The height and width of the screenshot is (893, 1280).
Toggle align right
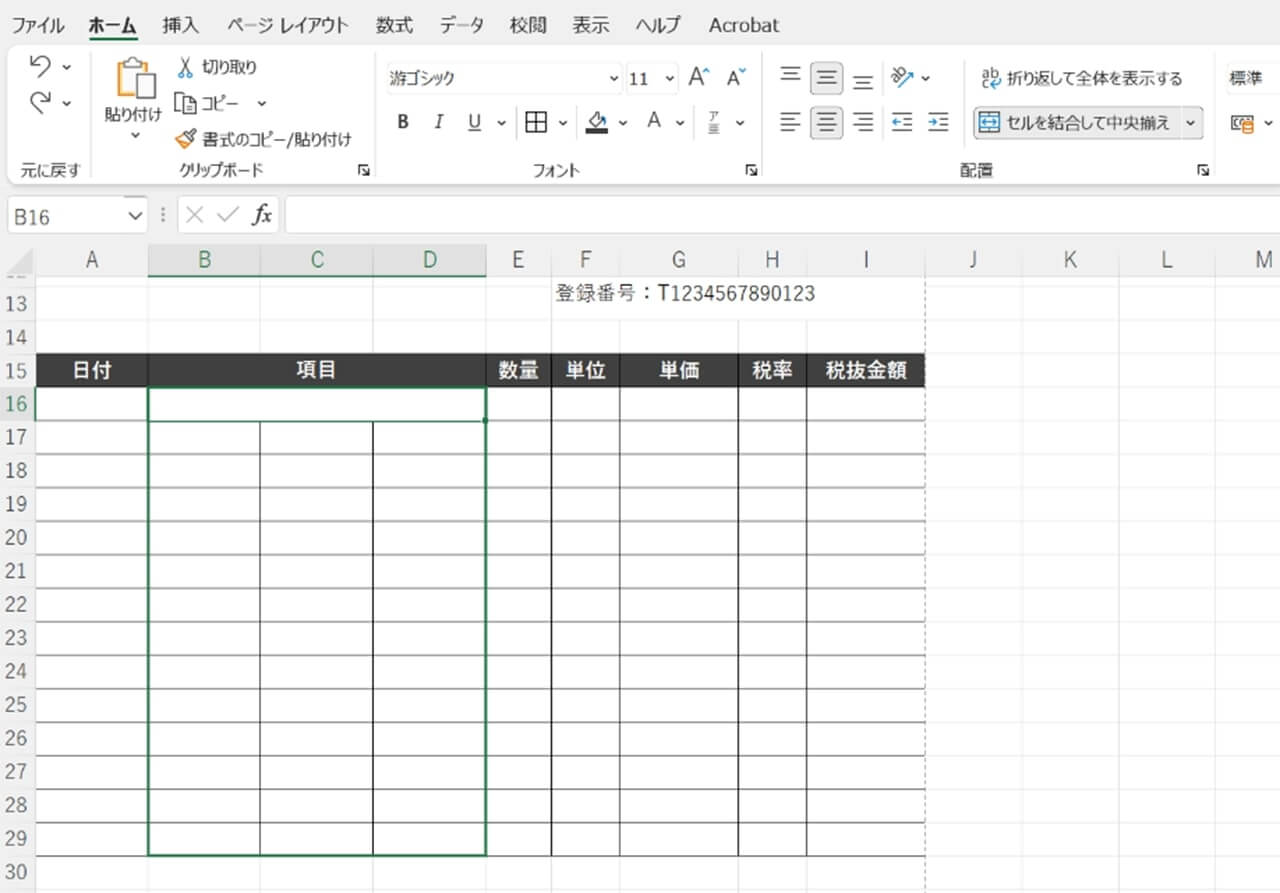point(863,122)
